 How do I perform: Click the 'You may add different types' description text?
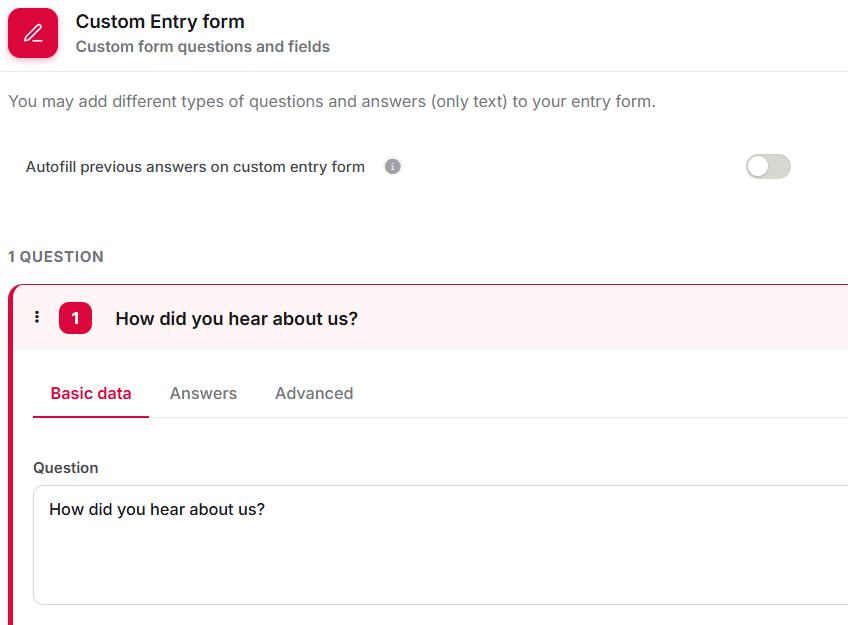[332, 101]
